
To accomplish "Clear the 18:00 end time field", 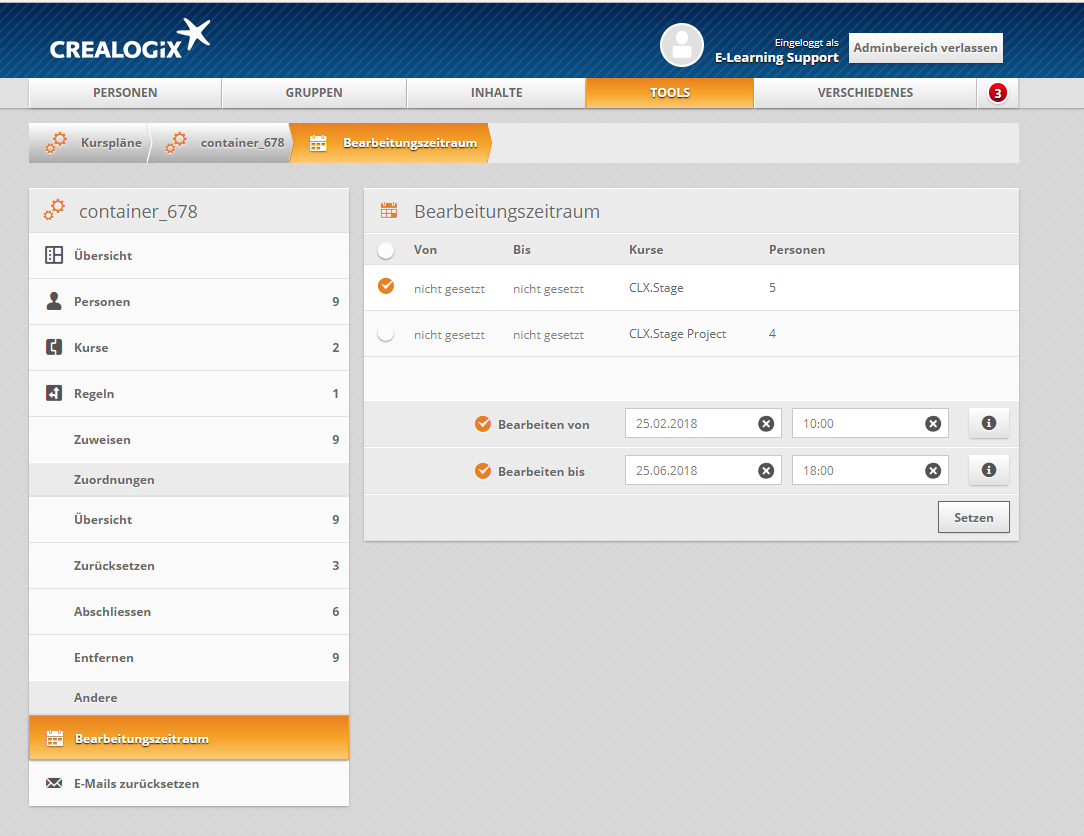I will pyautogui.click(x=933, y=471).
